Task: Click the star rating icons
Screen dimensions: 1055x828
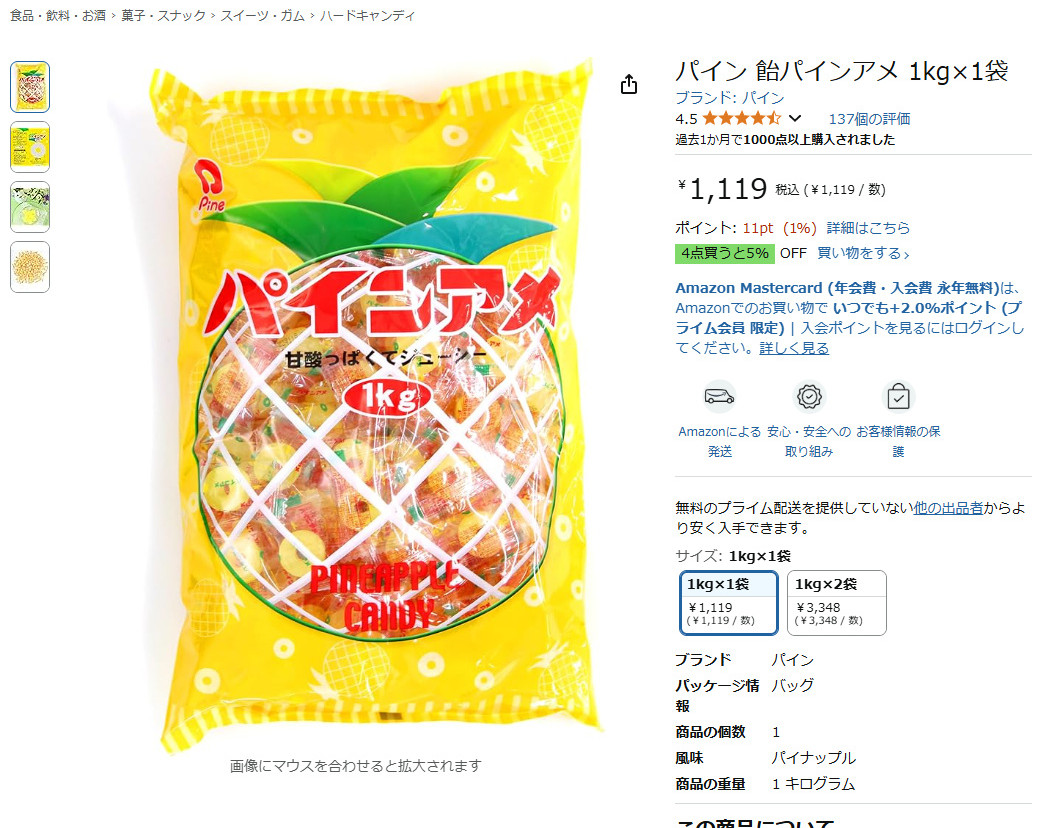Action: point(741,119)
